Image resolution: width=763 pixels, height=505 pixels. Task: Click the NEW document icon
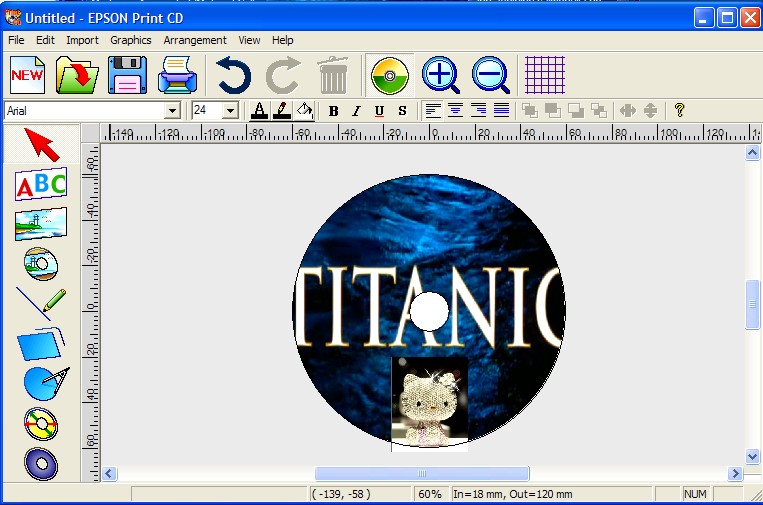(28, 75)
